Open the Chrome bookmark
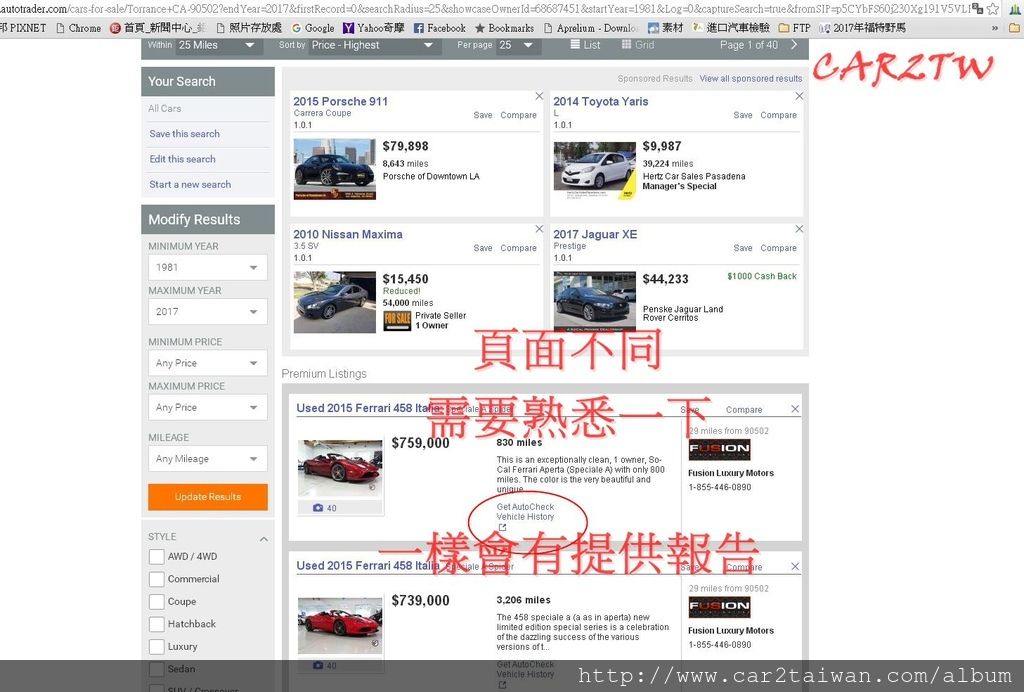The height and width of the screenshot is (692, 1024). coord(79,28)
